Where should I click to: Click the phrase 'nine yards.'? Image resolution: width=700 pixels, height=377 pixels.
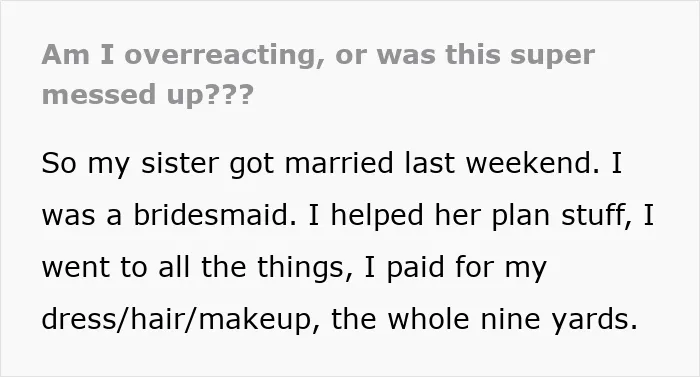coord(559,320)
